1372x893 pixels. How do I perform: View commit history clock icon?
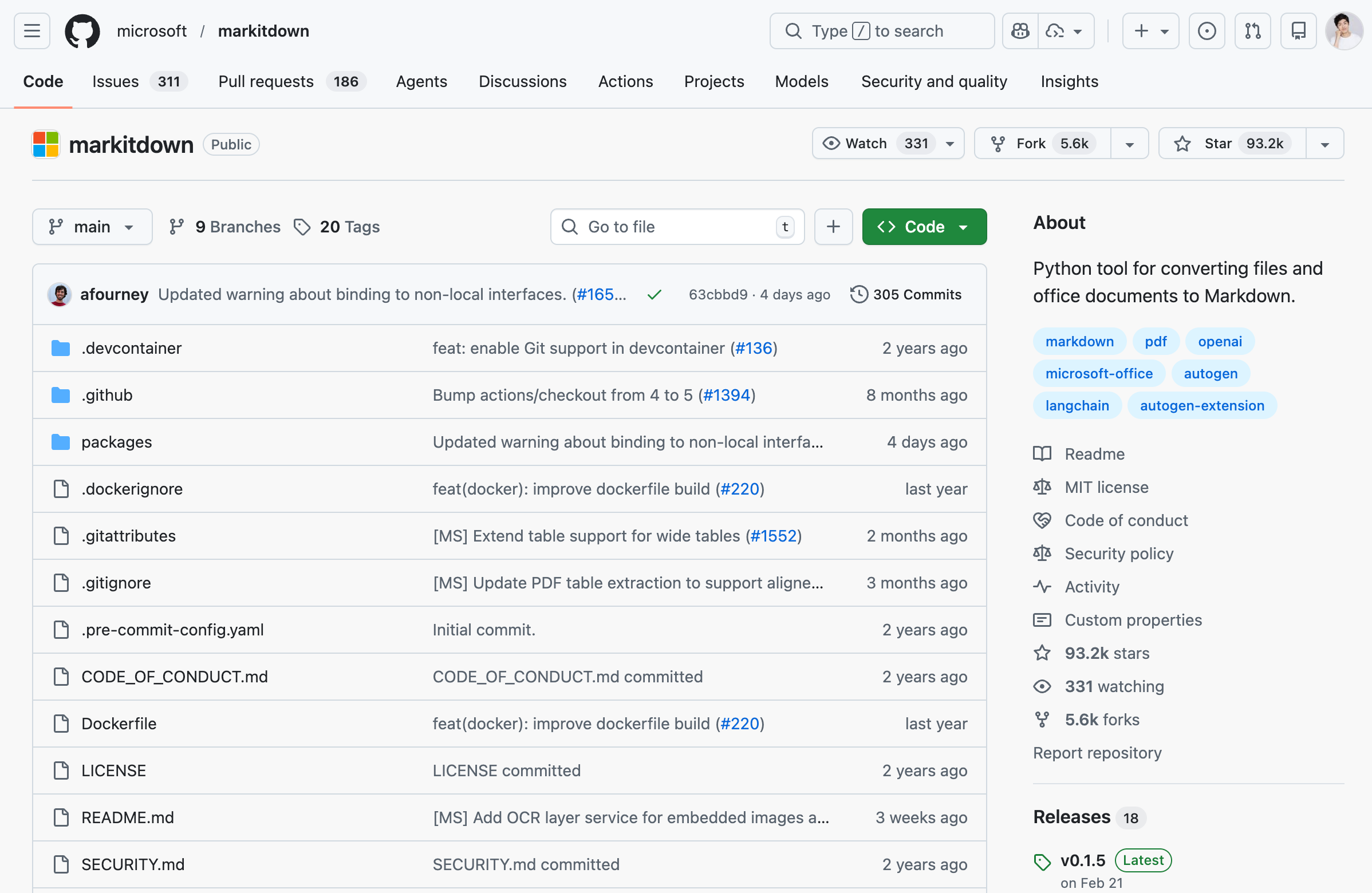pos(858,294)
